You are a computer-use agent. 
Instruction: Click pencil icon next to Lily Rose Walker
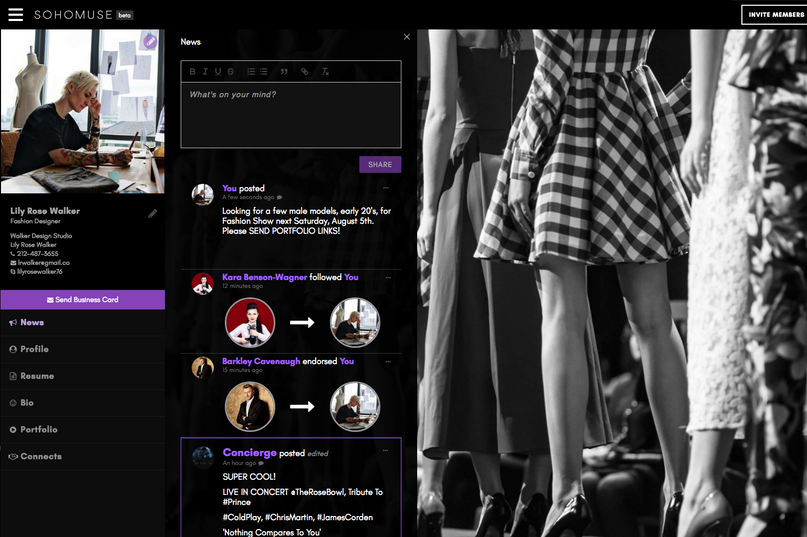152,213
